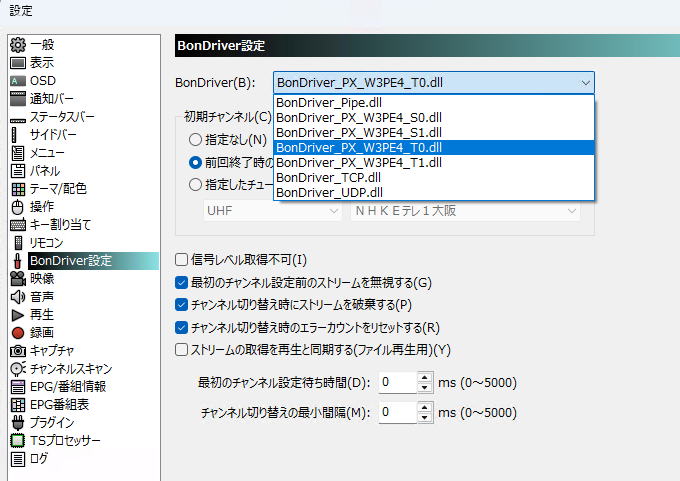Increase 最初のチャンネル設定待ち時間 spinner value
Screen dimensions: 680x481
pos(424,377)
